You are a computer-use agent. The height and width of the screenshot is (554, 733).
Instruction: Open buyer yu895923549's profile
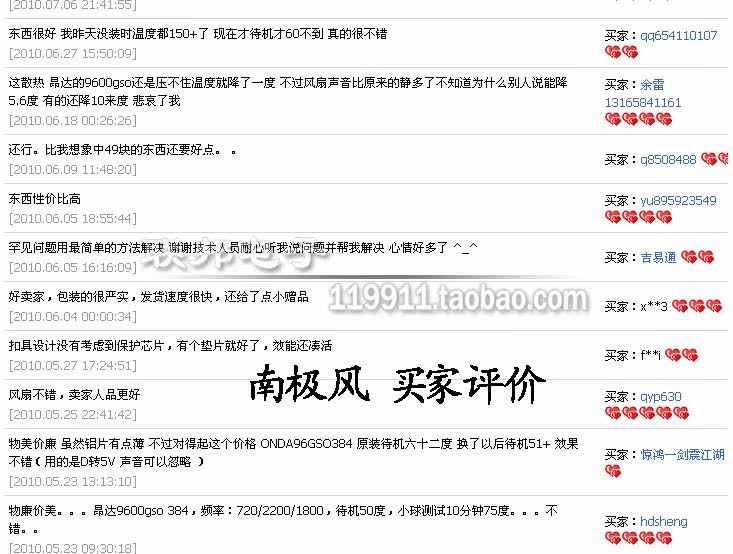click(678, 200)
